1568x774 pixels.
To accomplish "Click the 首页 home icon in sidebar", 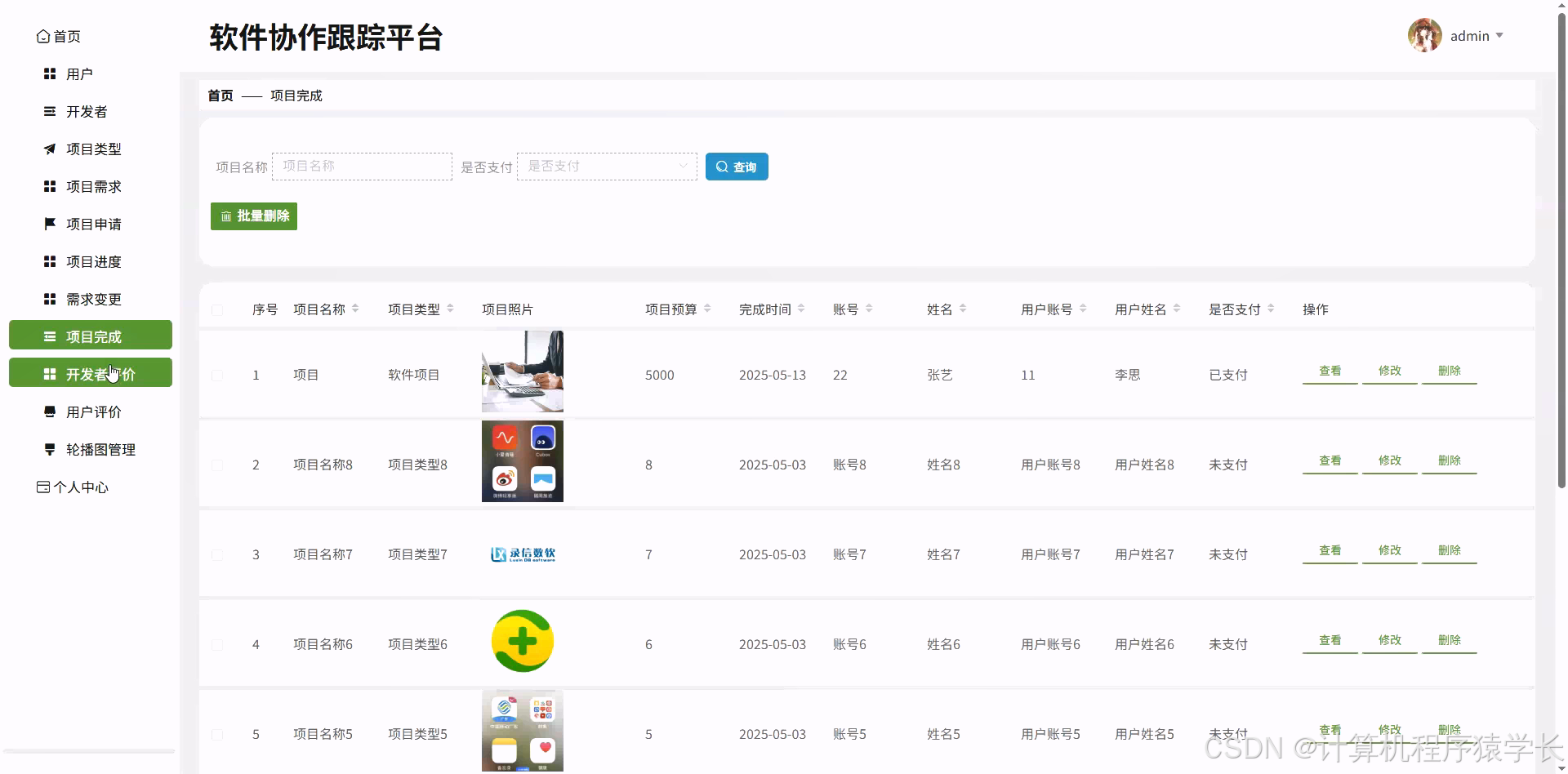I will [44, 36].
